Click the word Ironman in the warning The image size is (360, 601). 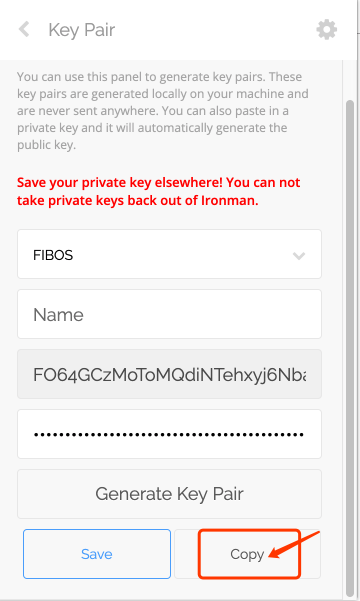point(229,200)
